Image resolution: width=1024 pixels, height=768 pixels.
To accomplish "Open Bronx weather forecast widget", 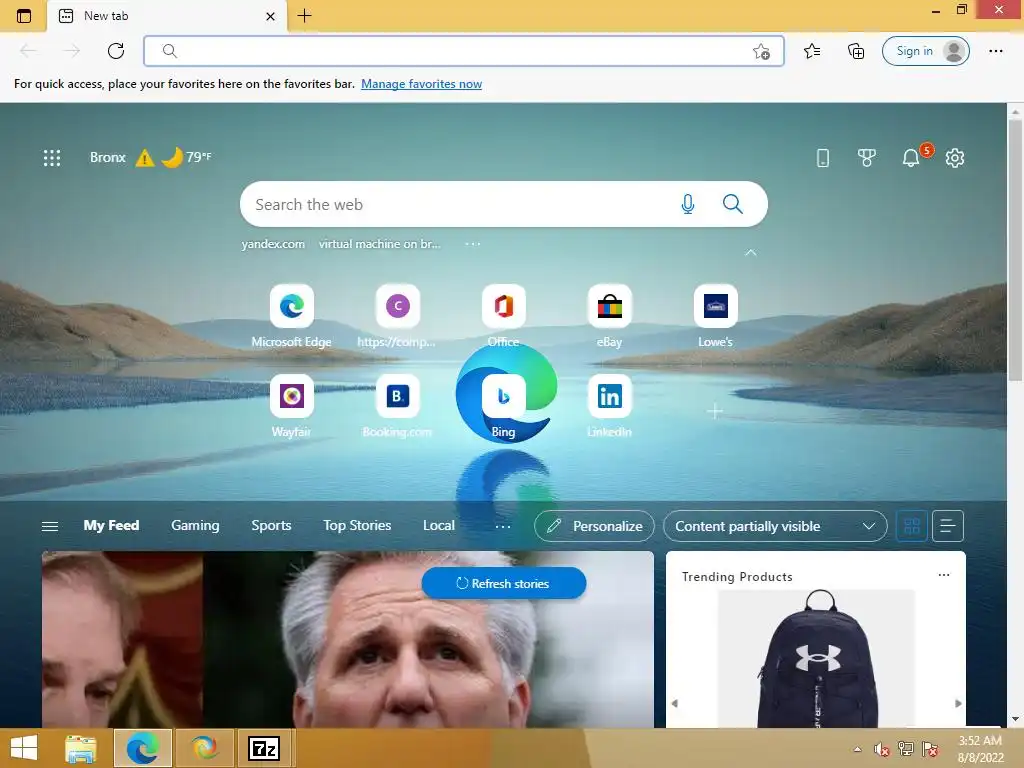I will 150,157.
